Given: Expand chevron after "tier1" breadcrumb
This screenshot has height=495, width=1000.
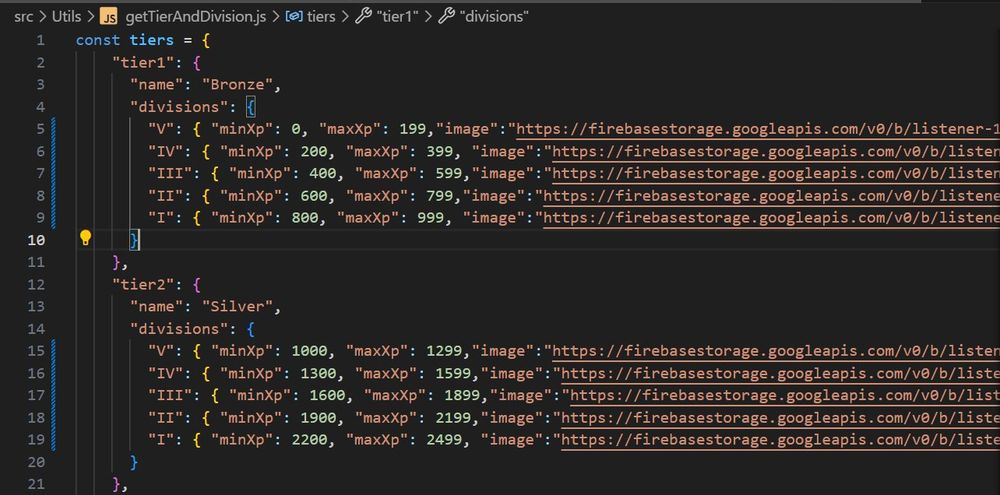Looking at the screenshot, I should 429,17.
